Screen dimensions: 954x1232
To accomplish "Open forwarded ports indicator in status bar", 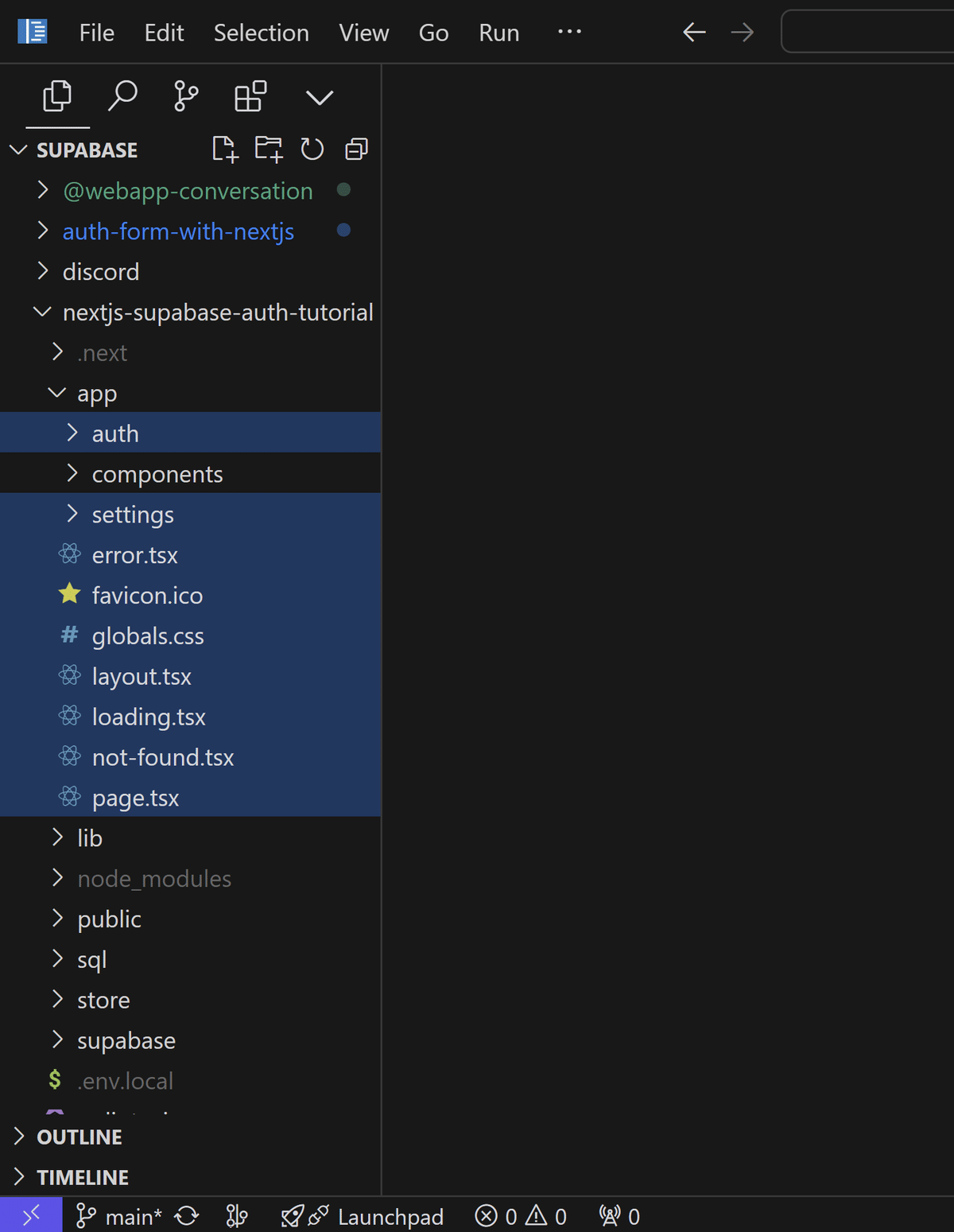I will point(619,1216).
